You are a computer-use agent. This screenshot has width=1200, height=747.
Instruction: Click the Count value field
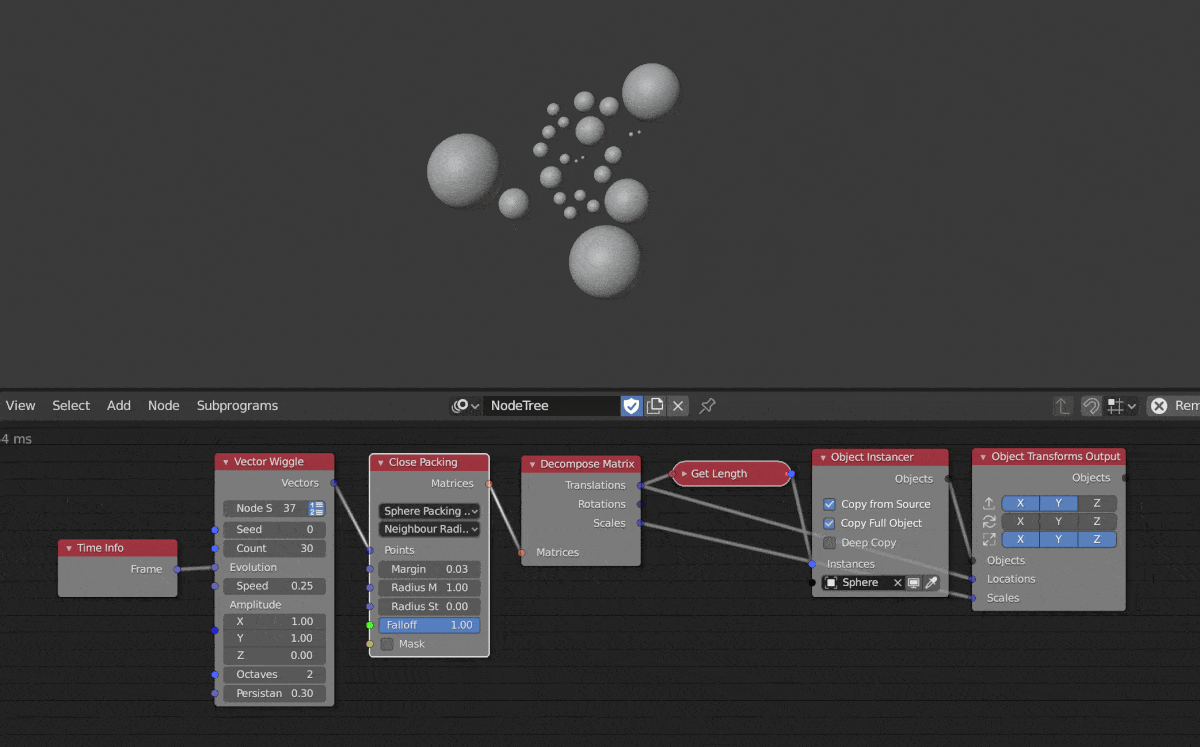tap(275, 548)
